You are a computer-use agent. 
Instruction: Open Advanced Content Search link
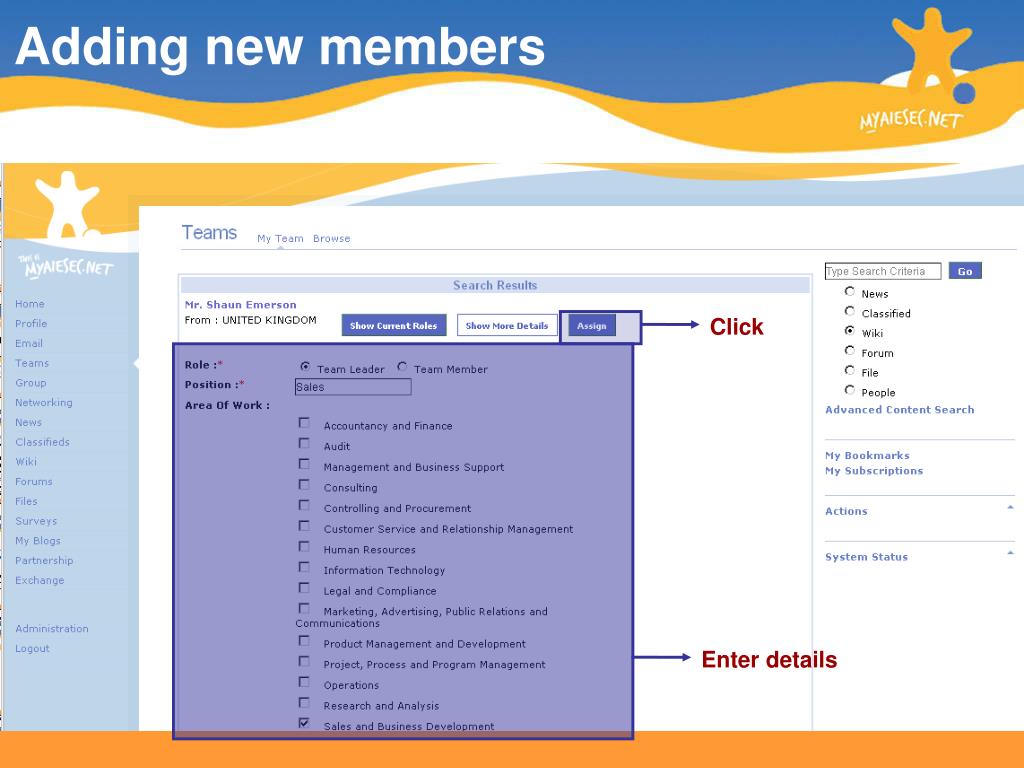[900, 410]
